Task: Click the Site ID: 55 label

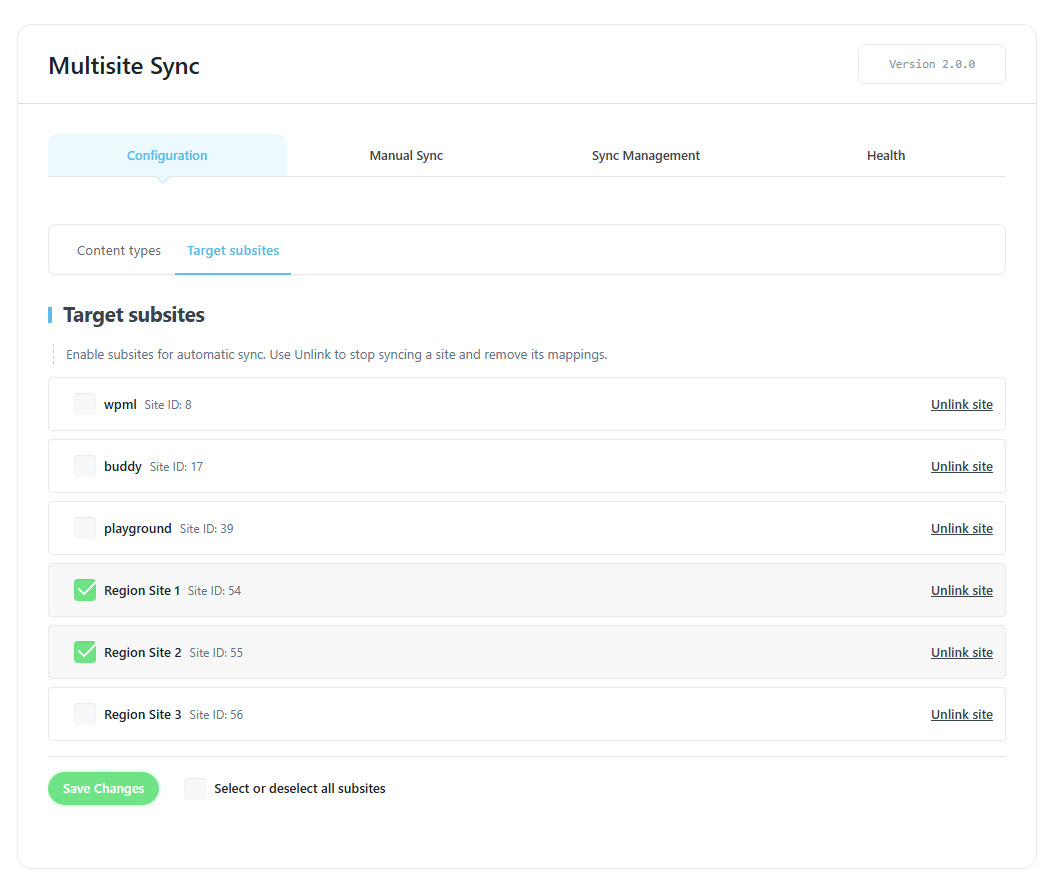Action: click(216, 653)
